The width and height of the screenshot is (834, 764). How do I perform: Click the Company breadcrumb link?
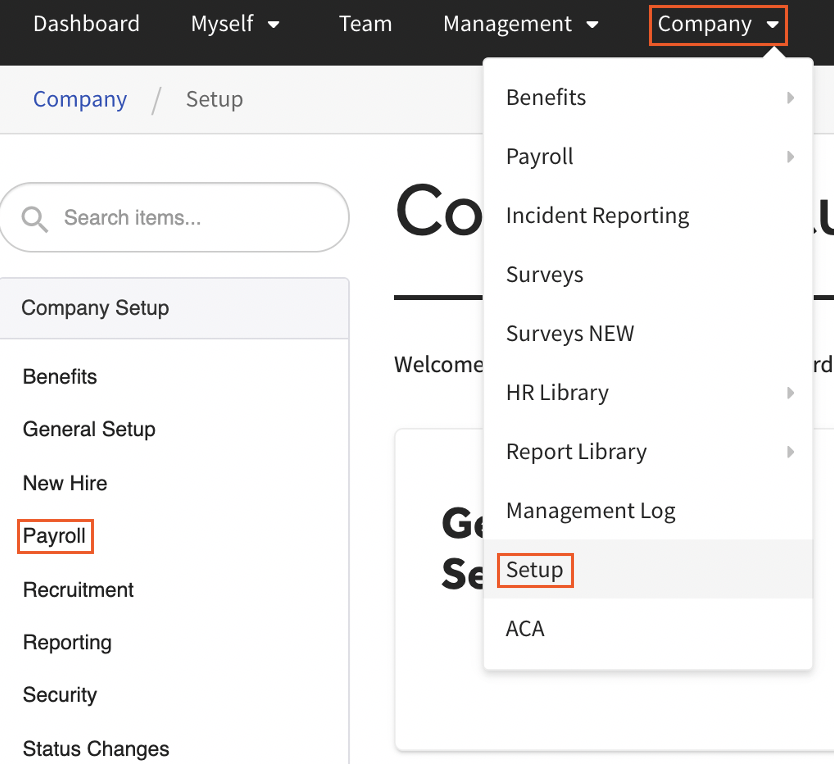pyautogui.click(x=80, y=99)
